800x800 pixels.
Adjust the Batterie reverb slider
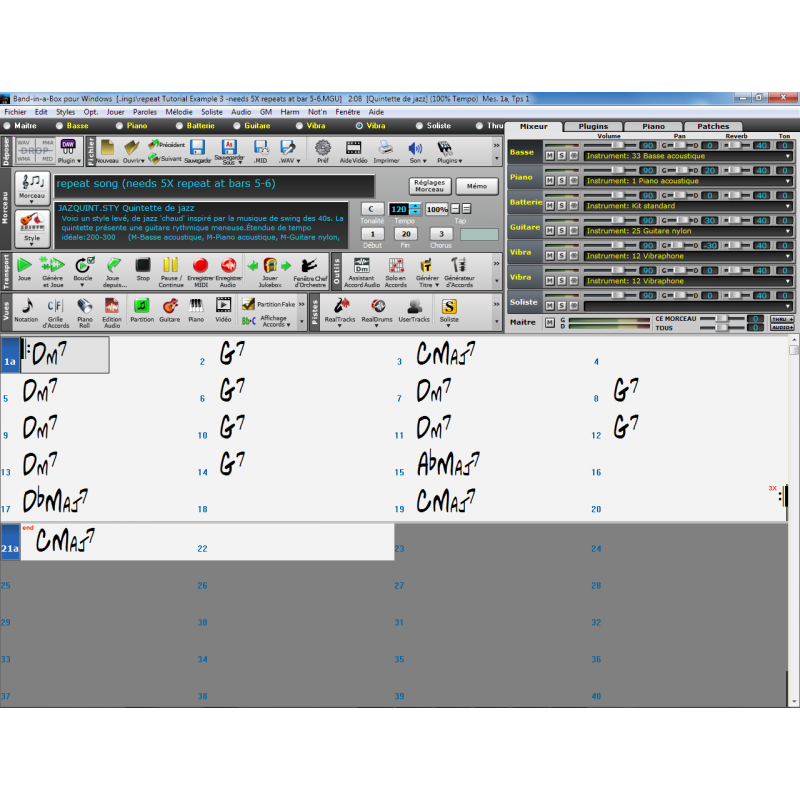click(x=737, y=195)
